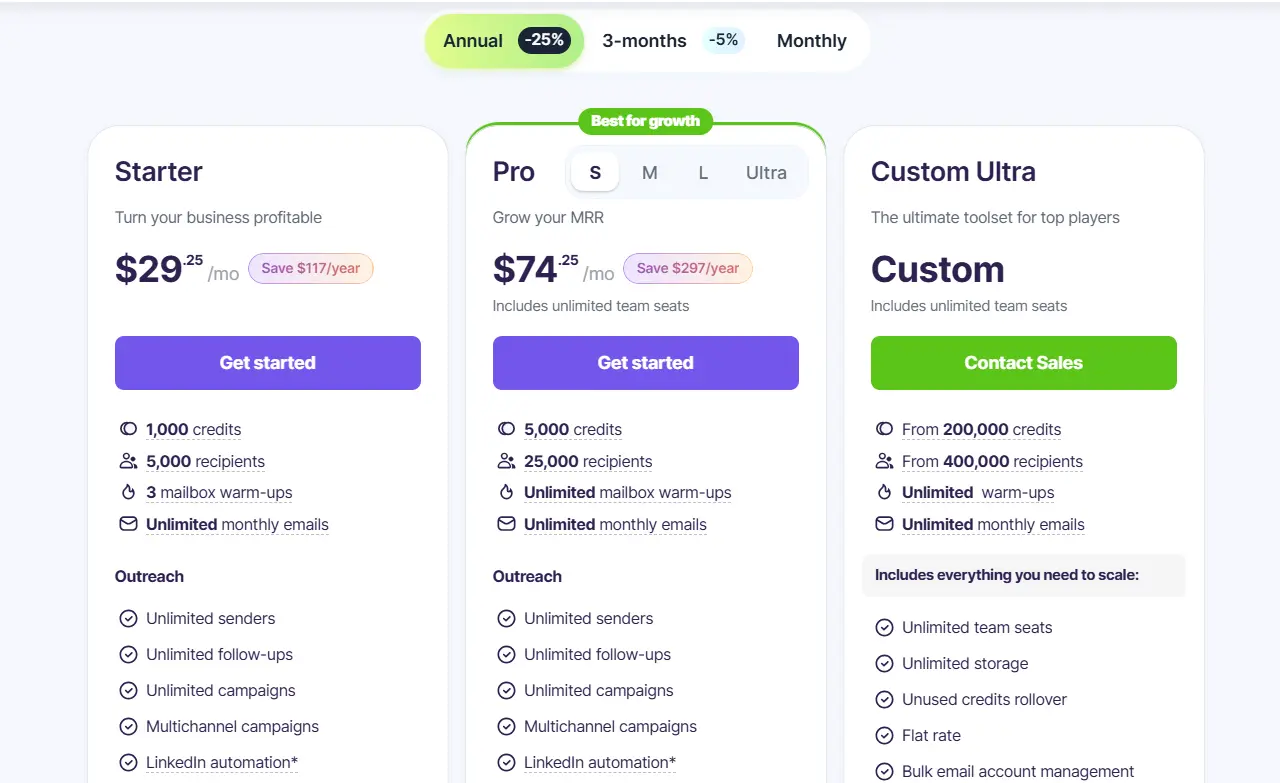The height and width of the screenshot is (783, 1280).
Task: Click the recipients icon in Pro plan
Action: 506,461
